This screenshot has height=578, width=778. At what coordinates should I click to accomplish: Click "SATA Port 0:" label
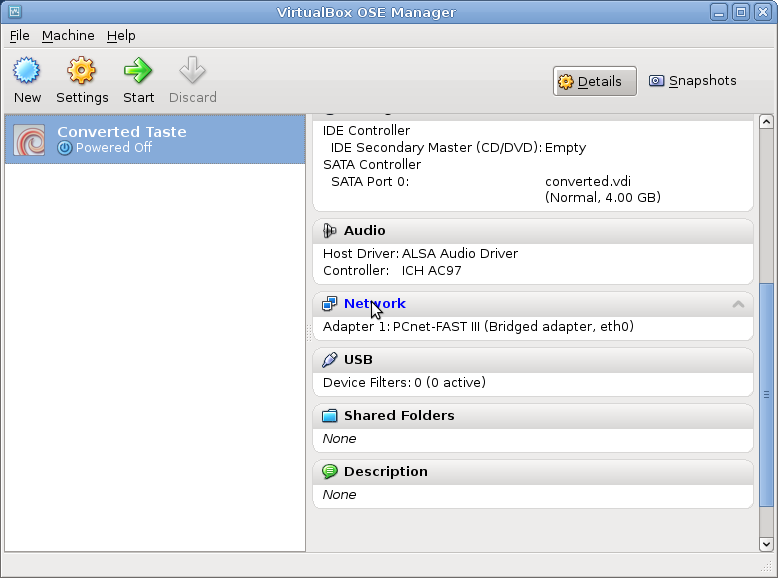click(370, 182)
